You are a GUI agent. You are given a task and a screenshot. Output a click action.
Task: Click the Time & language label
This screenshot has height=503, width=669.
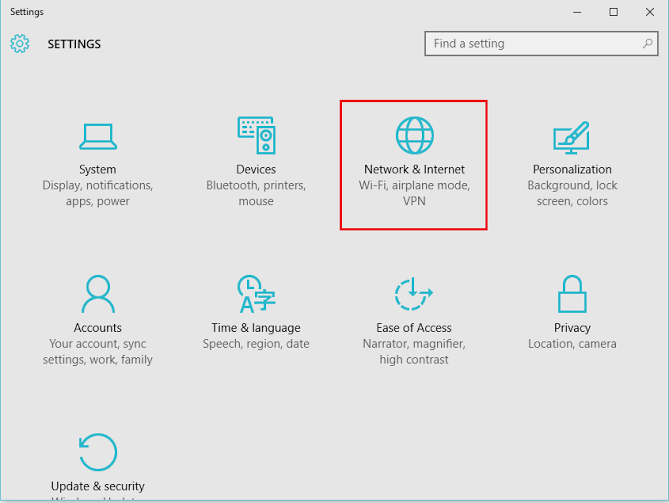[x=256, y=328]
